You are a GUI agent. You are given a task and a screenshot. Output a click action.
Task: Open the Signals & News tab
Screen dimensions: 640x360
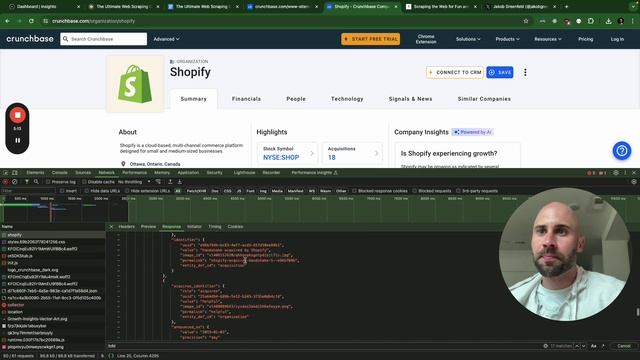[410, 99]
